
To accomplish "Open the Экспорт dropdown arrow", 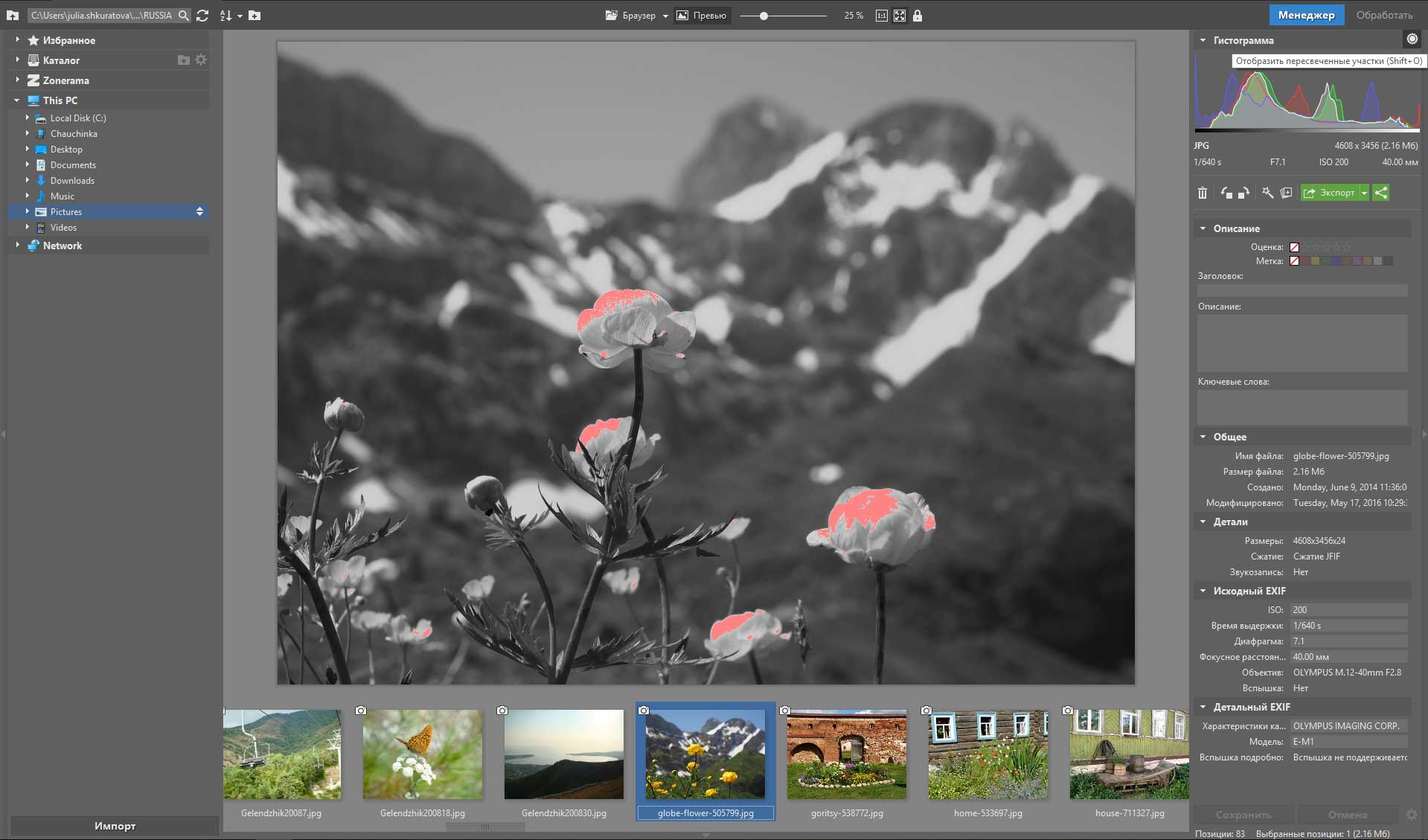I will [1364, 193].
